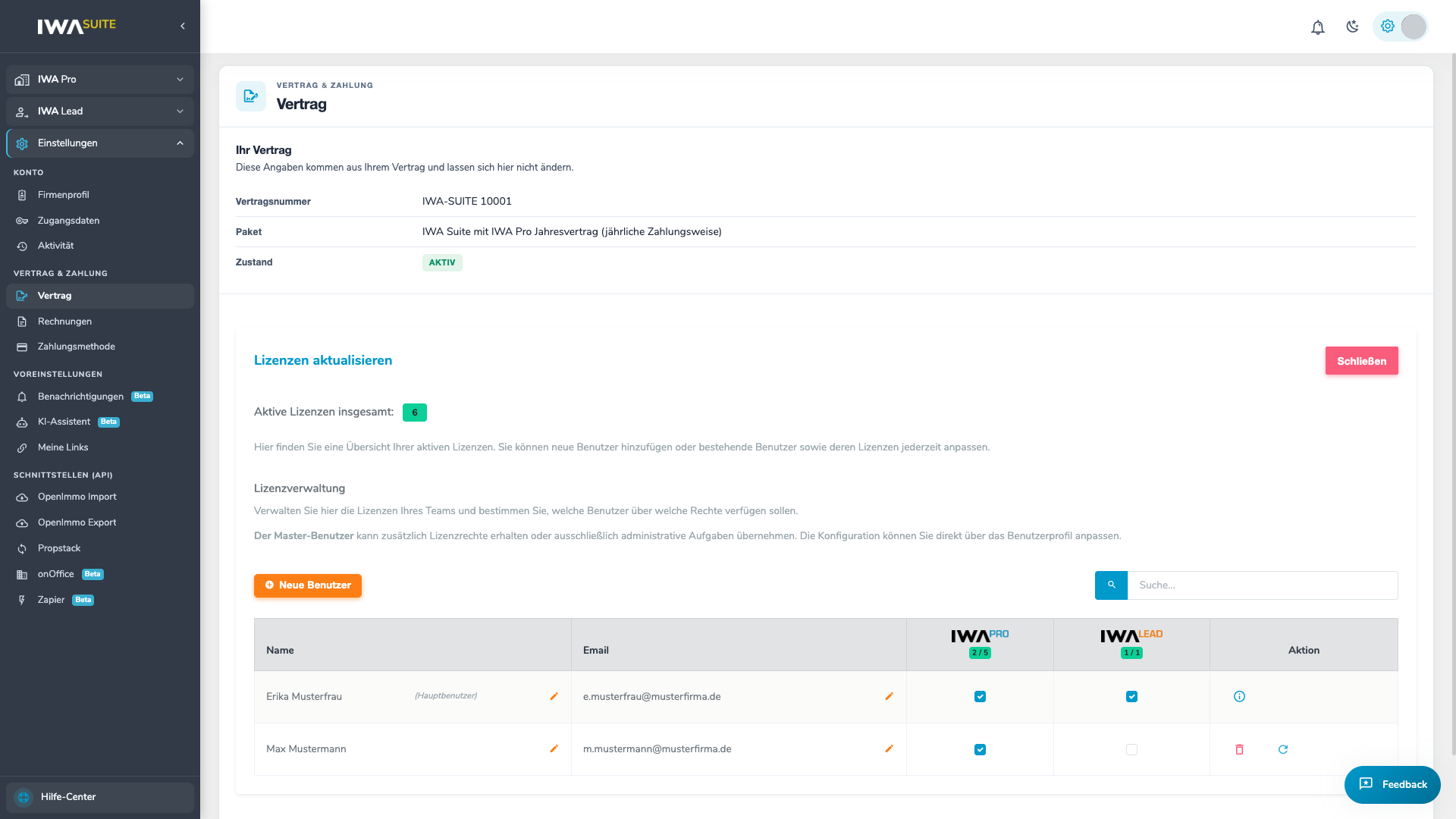Uncheck IWA Pro license for Erika Musterfrau
The image size is (1456, 819).
coord(980,696)
